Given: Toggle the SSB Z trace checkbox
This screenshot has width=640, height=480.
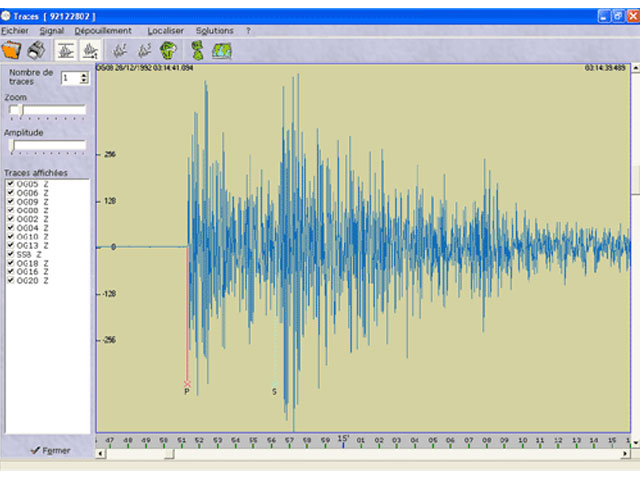Looking at the screenshot, I should (x=10, y=254).
